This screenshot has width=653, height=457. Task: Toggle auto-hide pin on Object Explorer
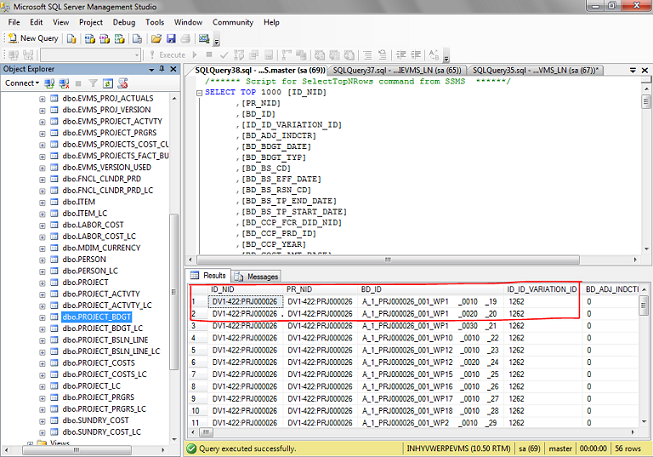point(161,69)
